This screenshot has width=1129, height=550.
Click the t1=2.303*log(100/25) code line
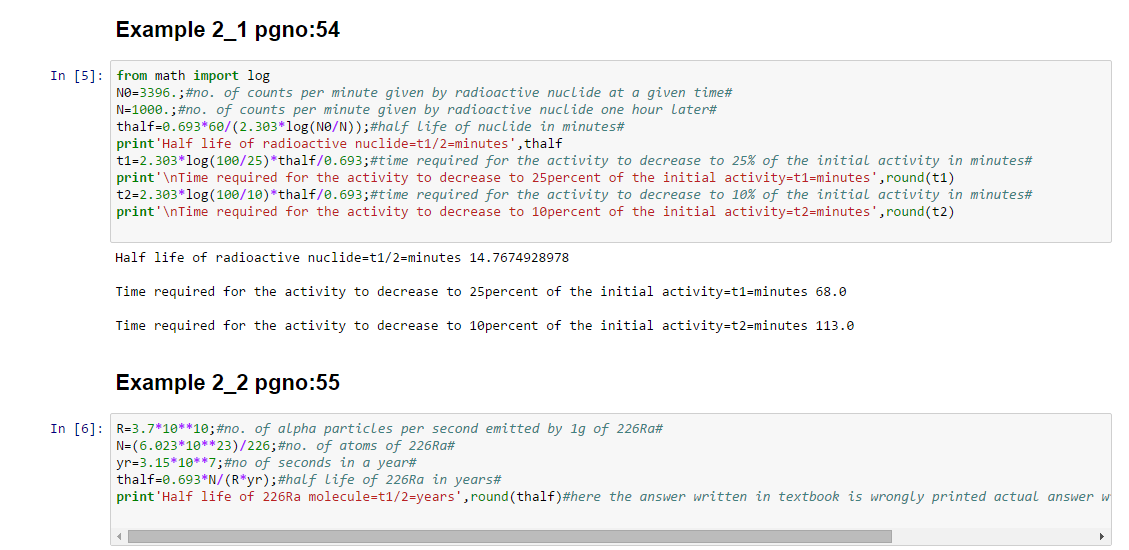click(x=574, y=161)
